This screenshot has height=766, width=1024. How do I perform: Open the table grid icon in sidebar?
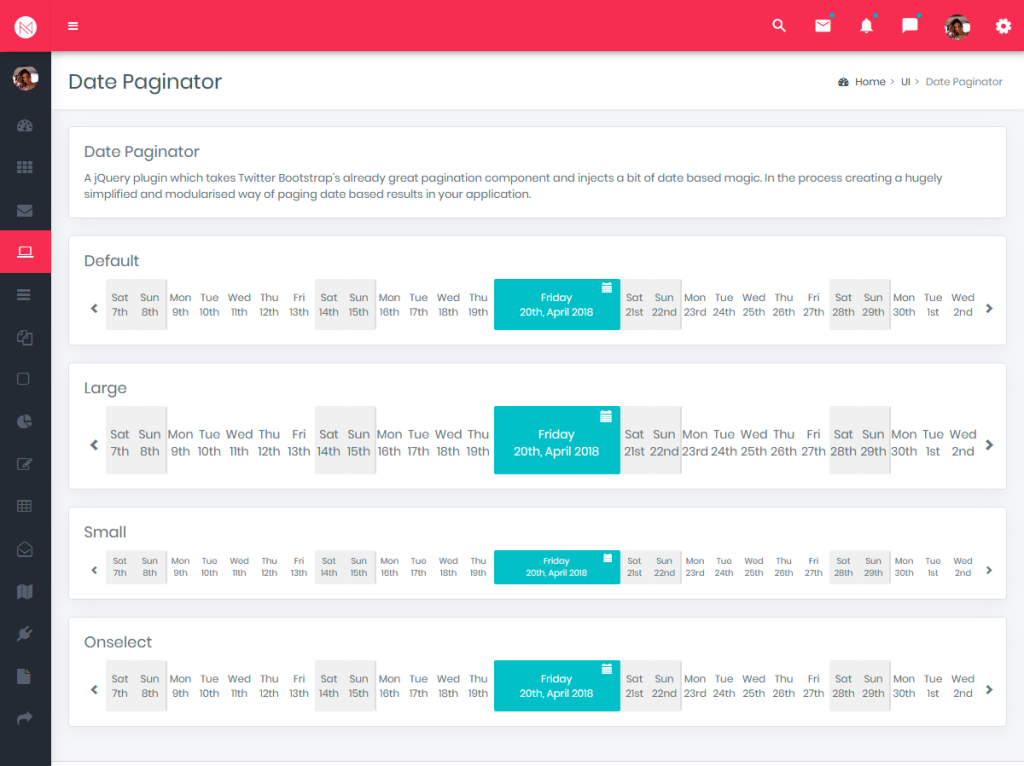tap(24, 506)
